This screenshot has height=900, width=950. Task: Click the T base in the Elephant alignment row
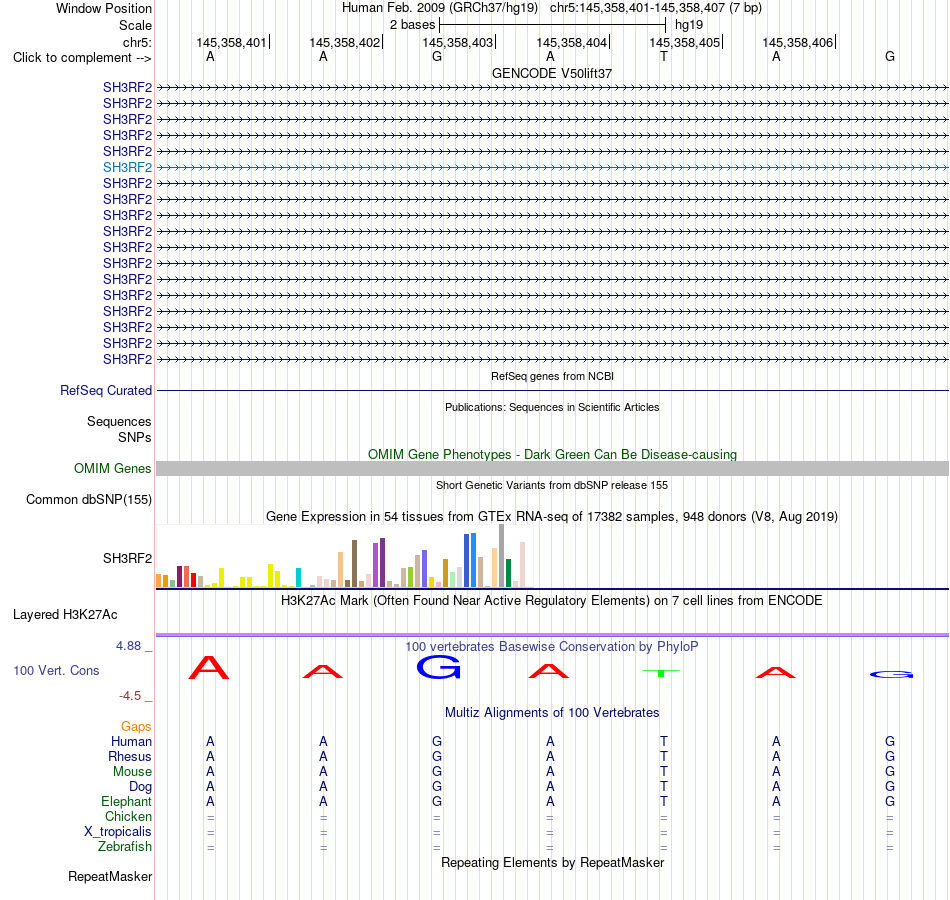click(664, 801)
